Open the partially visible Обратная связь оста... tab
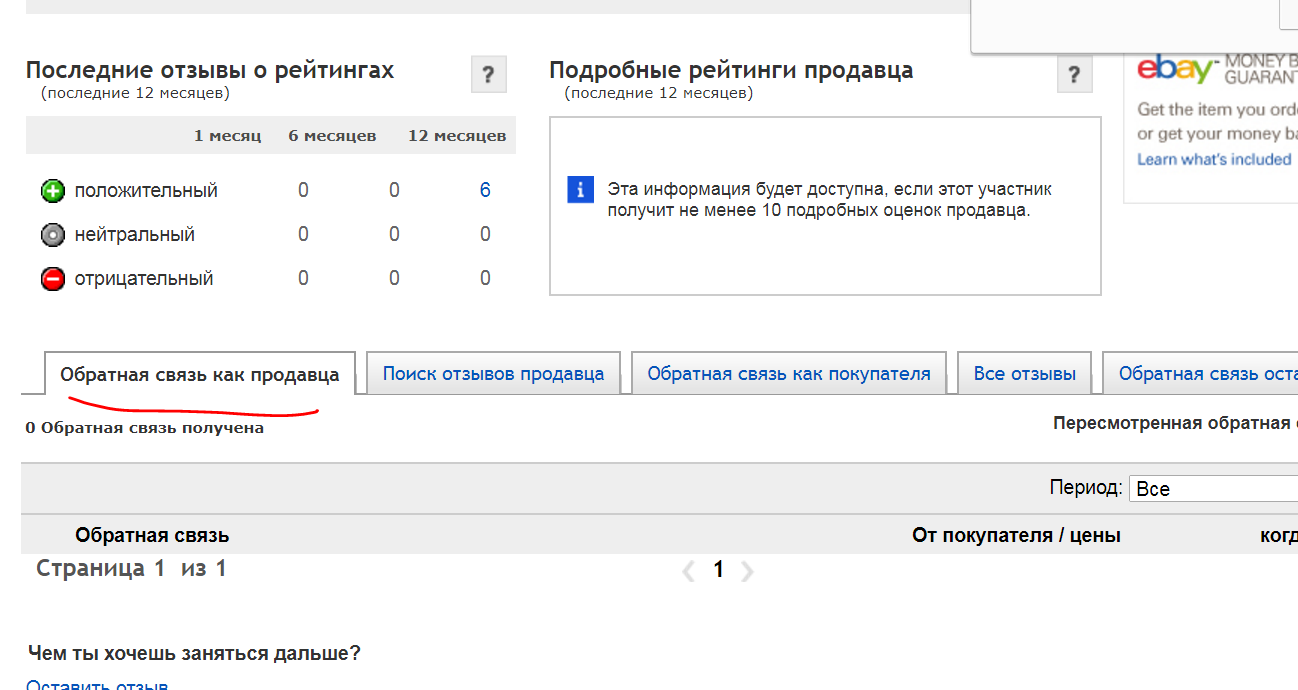Image resolution: width=1298 pixels, height=690 pixels. [1205, 374]
